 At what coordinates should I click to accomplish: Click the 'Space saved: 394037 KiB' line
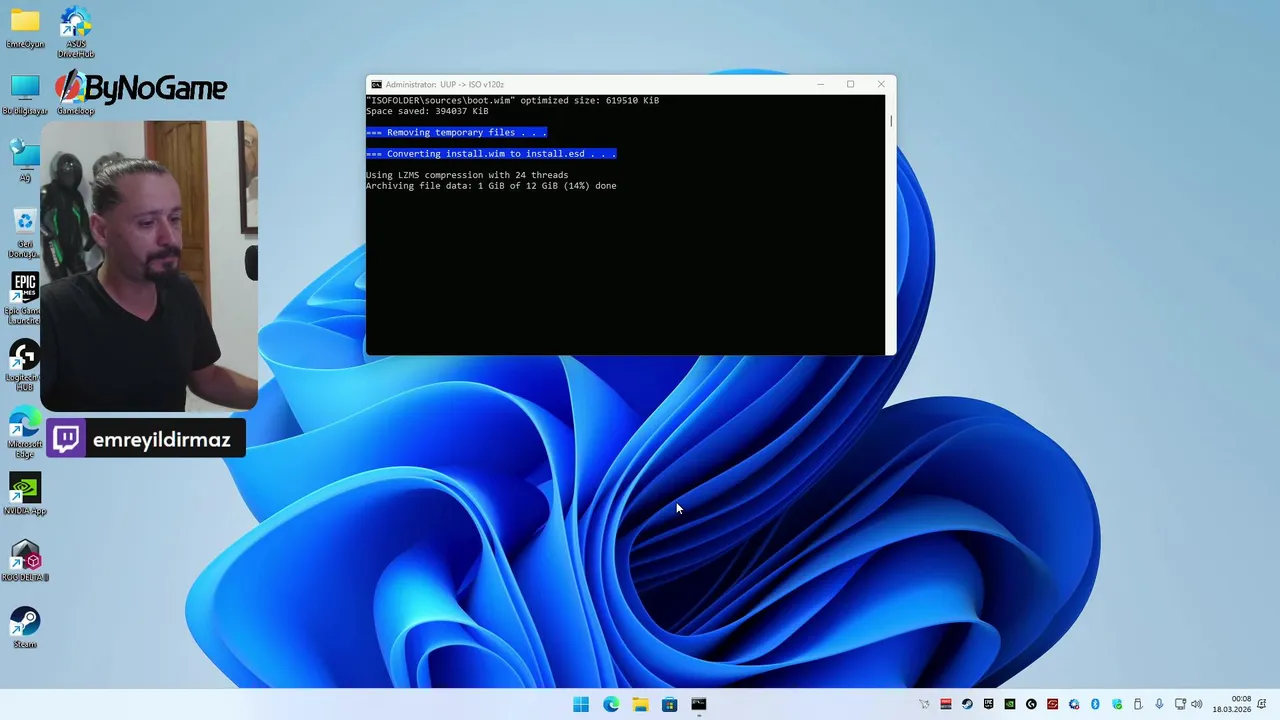[x=427, y=111]
